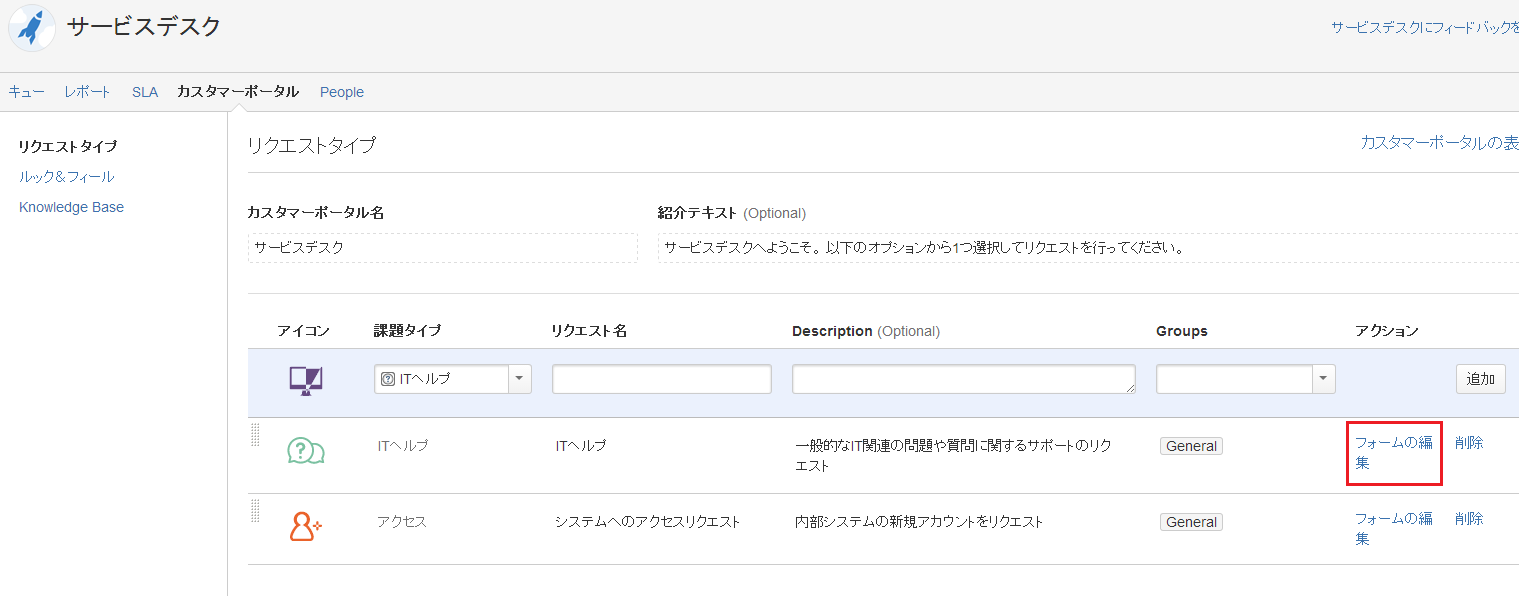Click the rocket Service Desk logo
Screen dimensions: 1519x596
[33, 28]
